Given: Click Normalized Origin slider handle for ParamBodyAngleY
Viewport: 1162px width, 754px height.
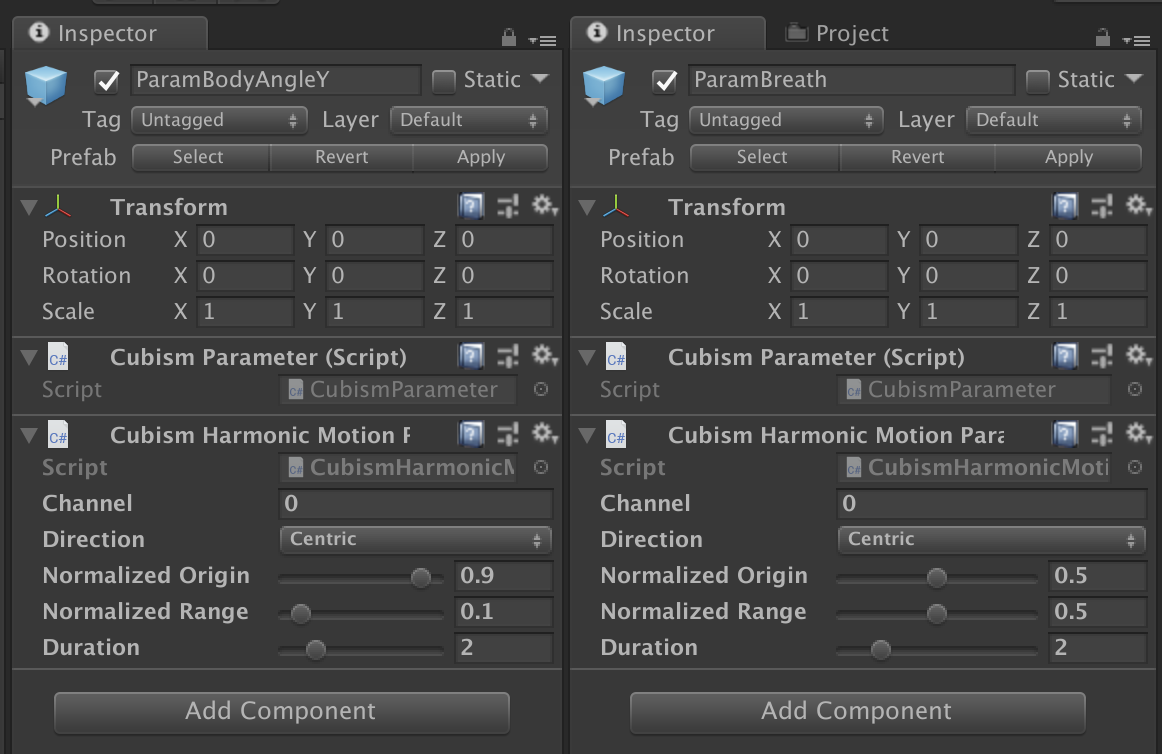Looking at the screenshot, I should click(x=421, y=577).
